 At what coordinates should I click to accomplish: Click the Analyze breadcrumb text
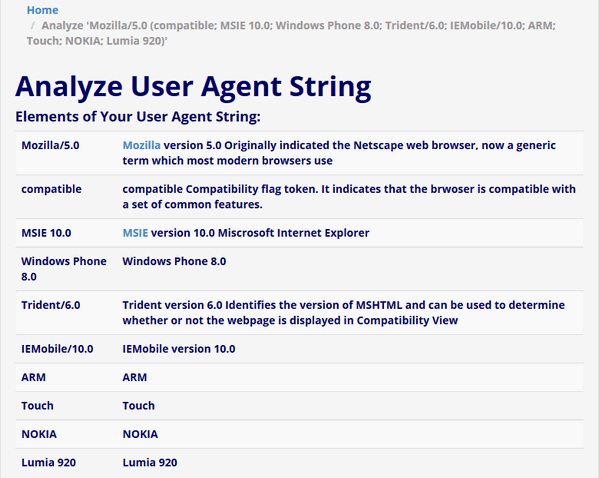point(291,33)
